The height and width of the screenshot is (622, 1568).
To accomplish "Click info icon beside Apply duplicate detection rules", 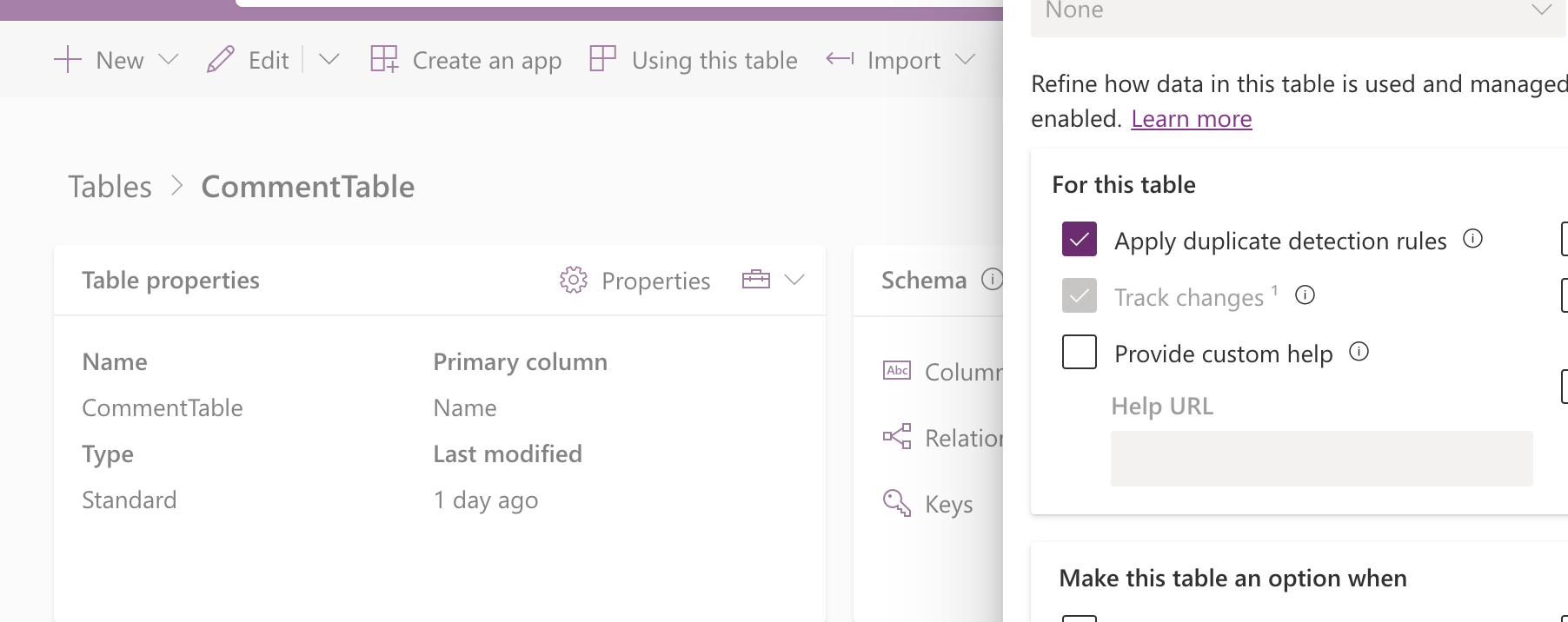I will (1472, 239).
